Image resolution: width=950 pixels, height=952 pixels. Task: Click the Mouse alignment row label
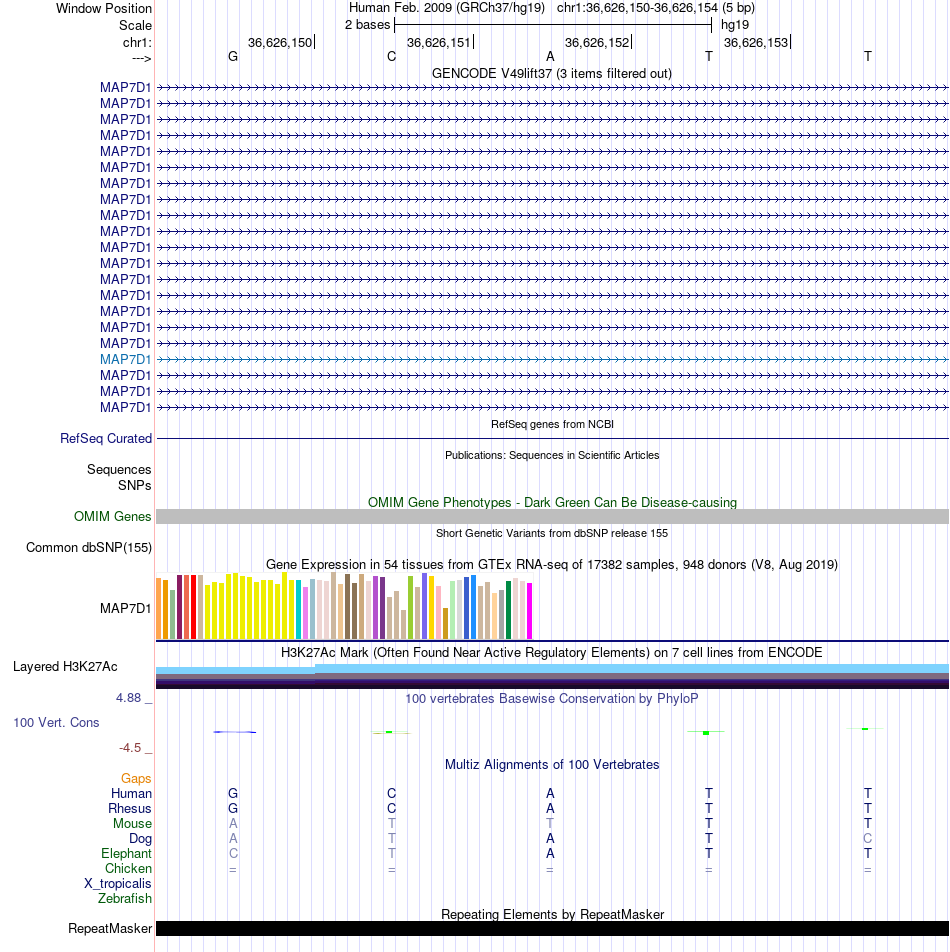(132, 824)
